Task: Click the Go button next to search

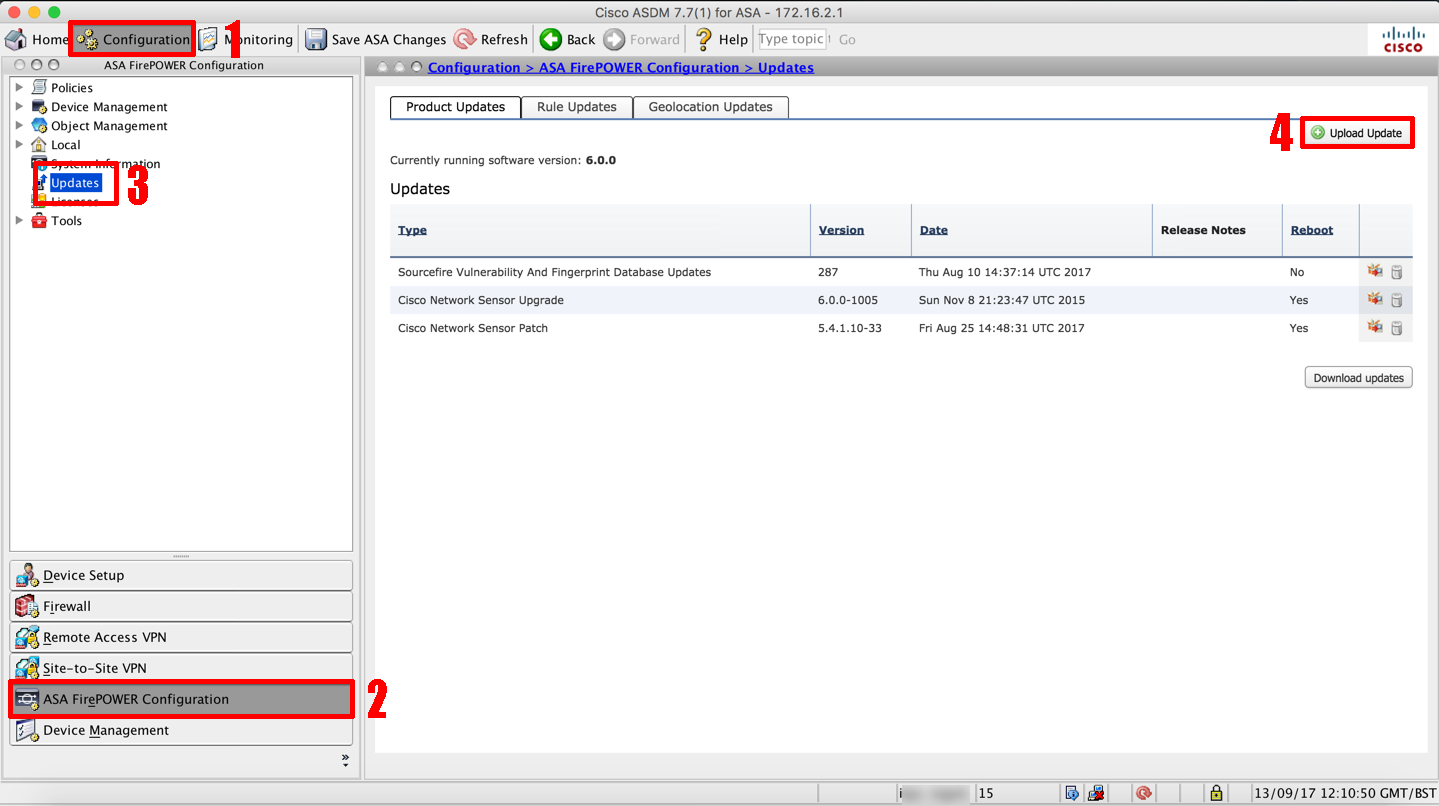Action: [x=847, y=39]
